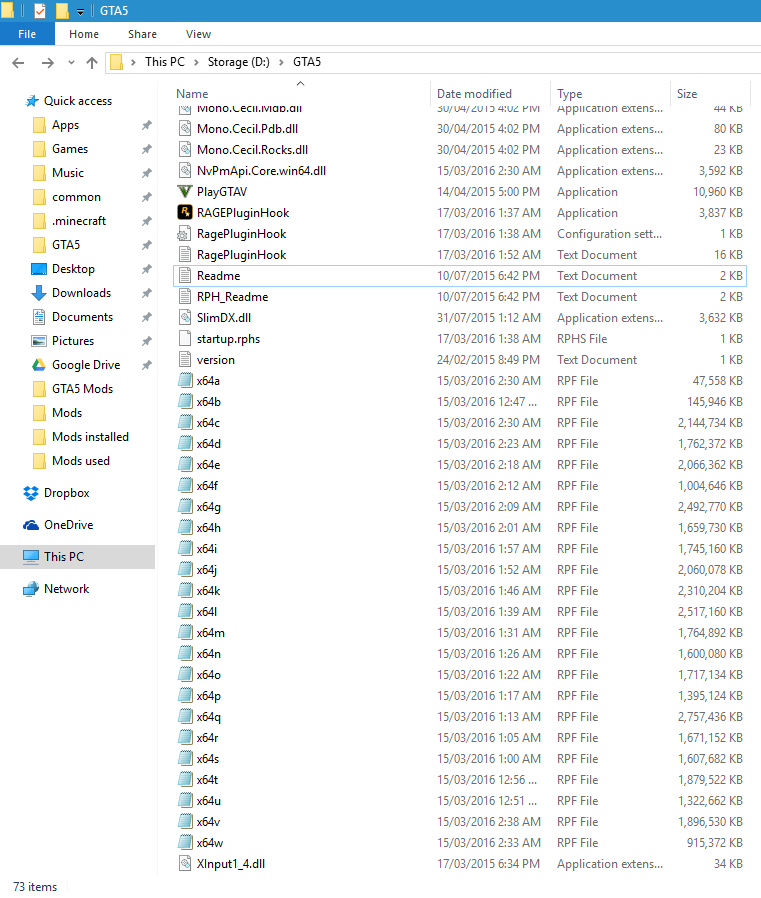Unpin Games folder using its pin icon
The image size is (761, 898).
(147, 149)
